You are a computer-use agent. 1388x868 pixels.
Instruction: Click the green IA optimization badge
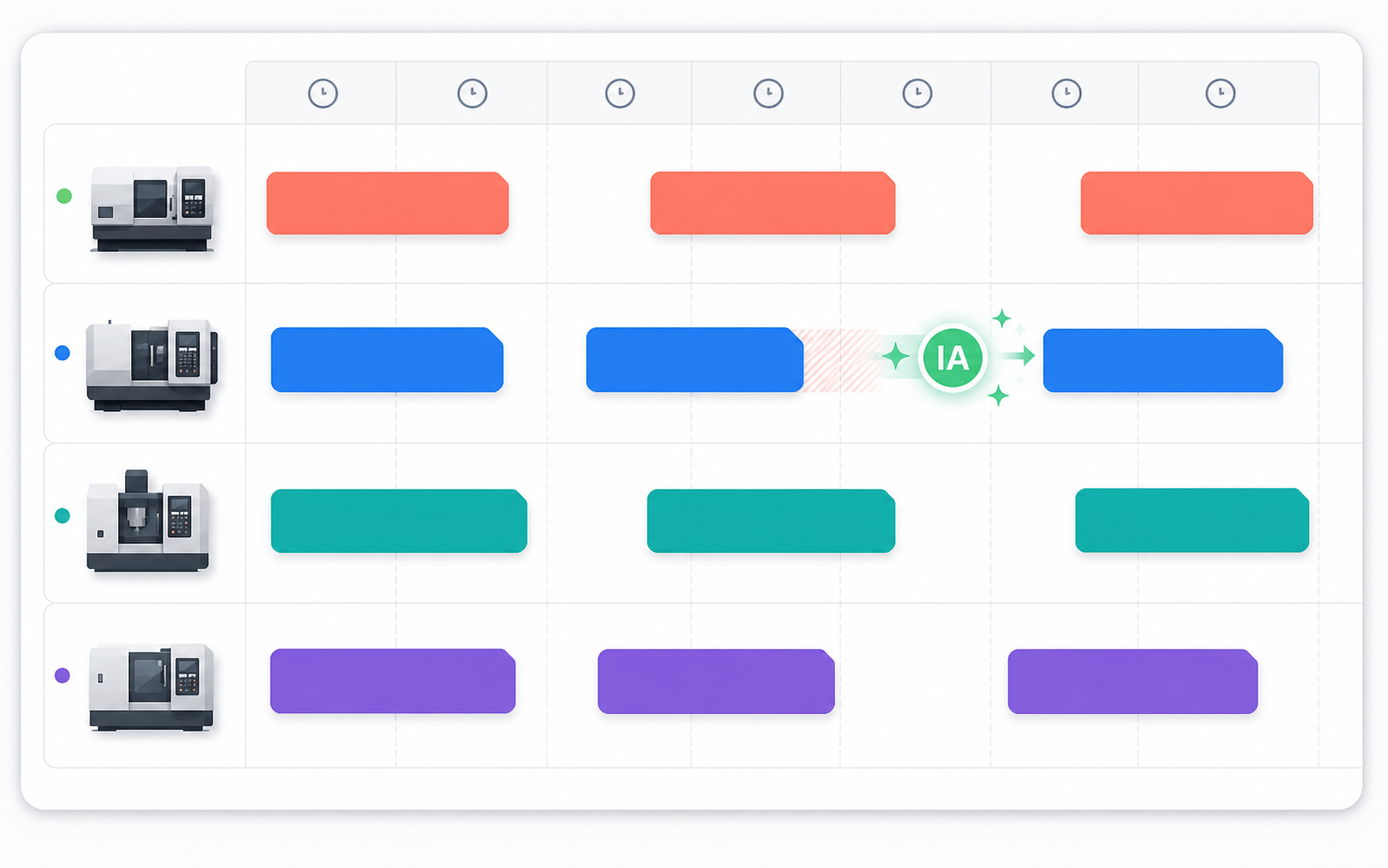click(x=953, y=358)
